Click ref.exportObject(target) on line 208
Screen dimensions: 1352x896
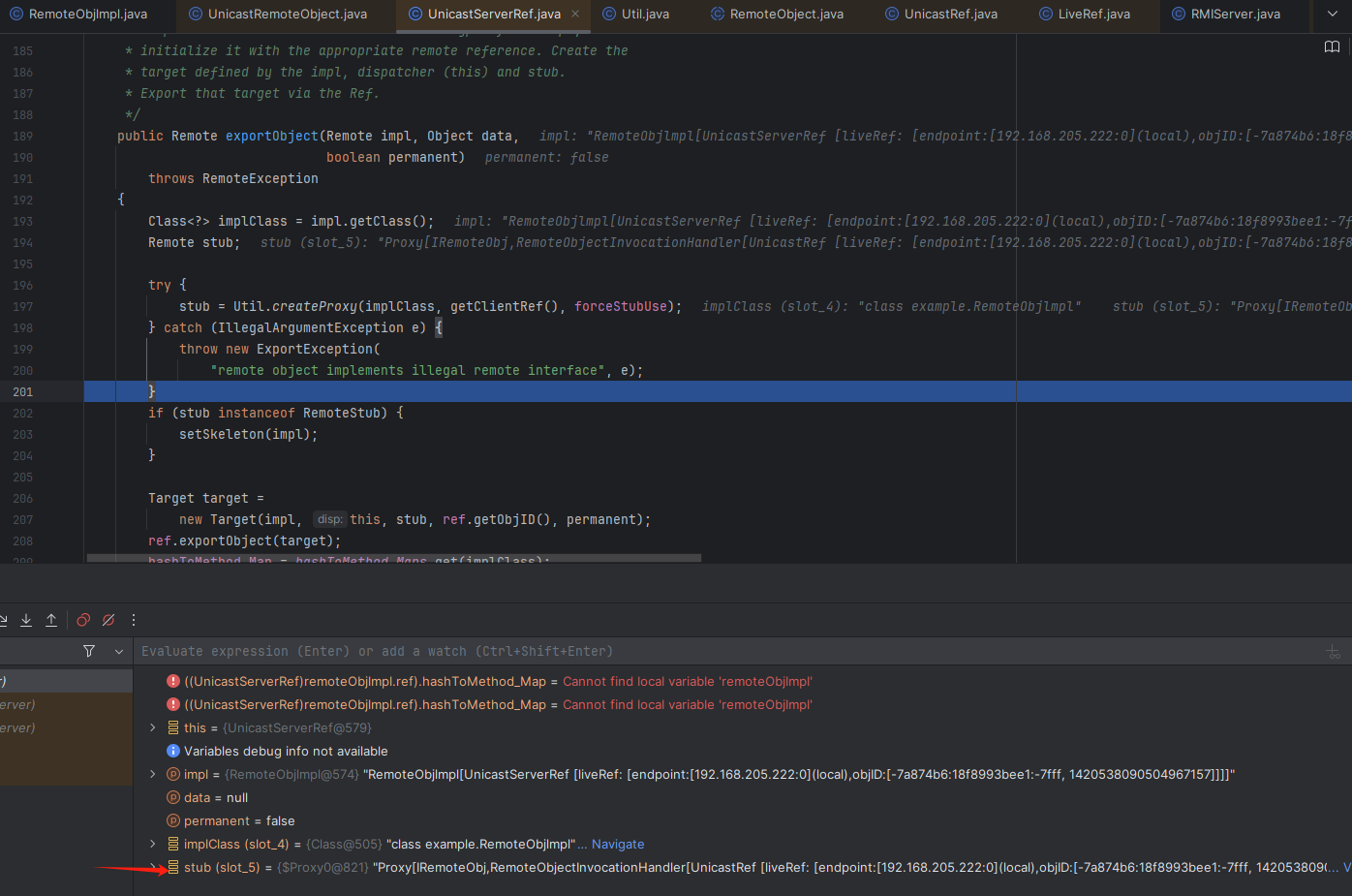(x=241, y=541)
